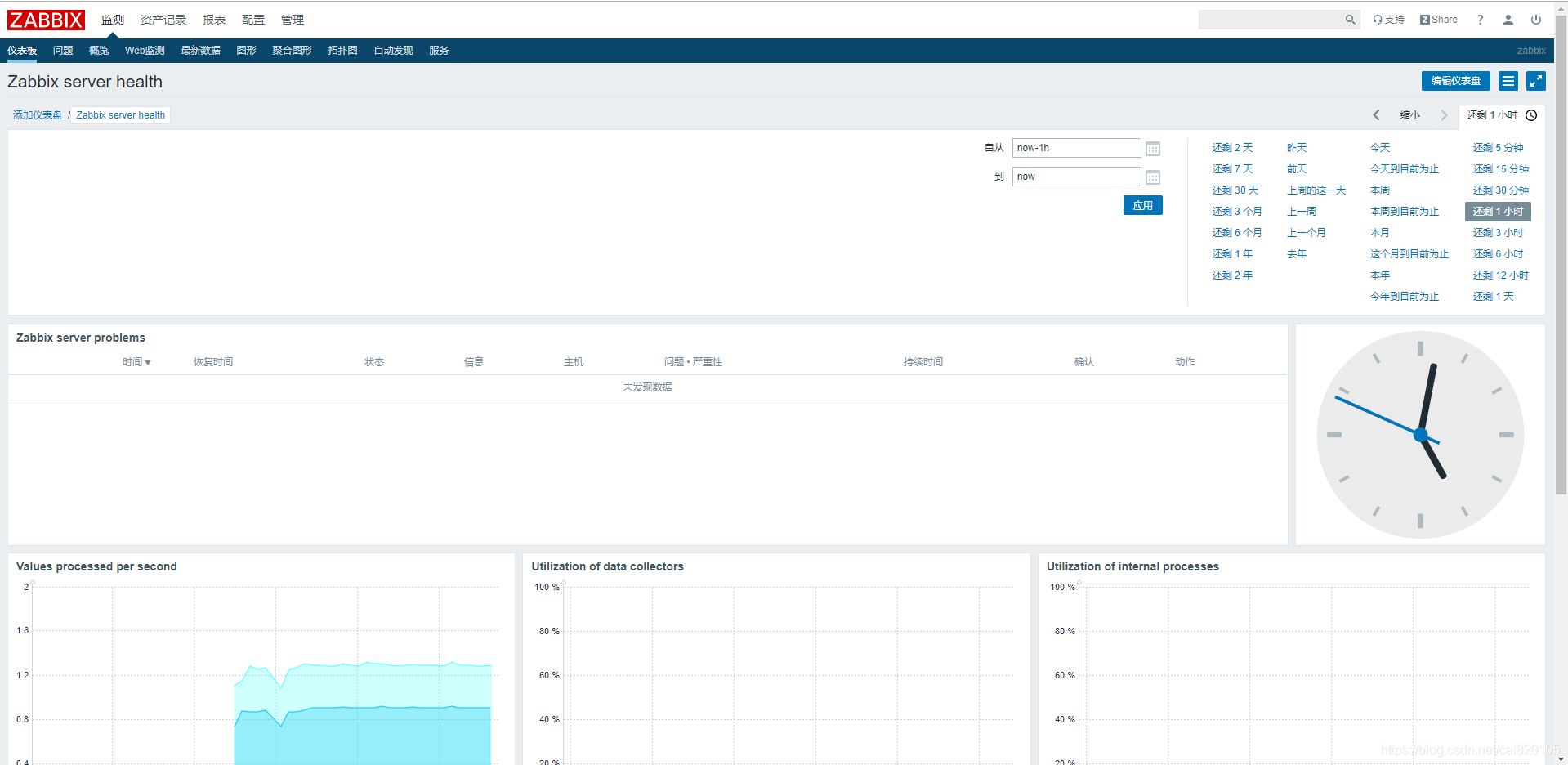Select the 服务 submenu tab

coord(439,51)
